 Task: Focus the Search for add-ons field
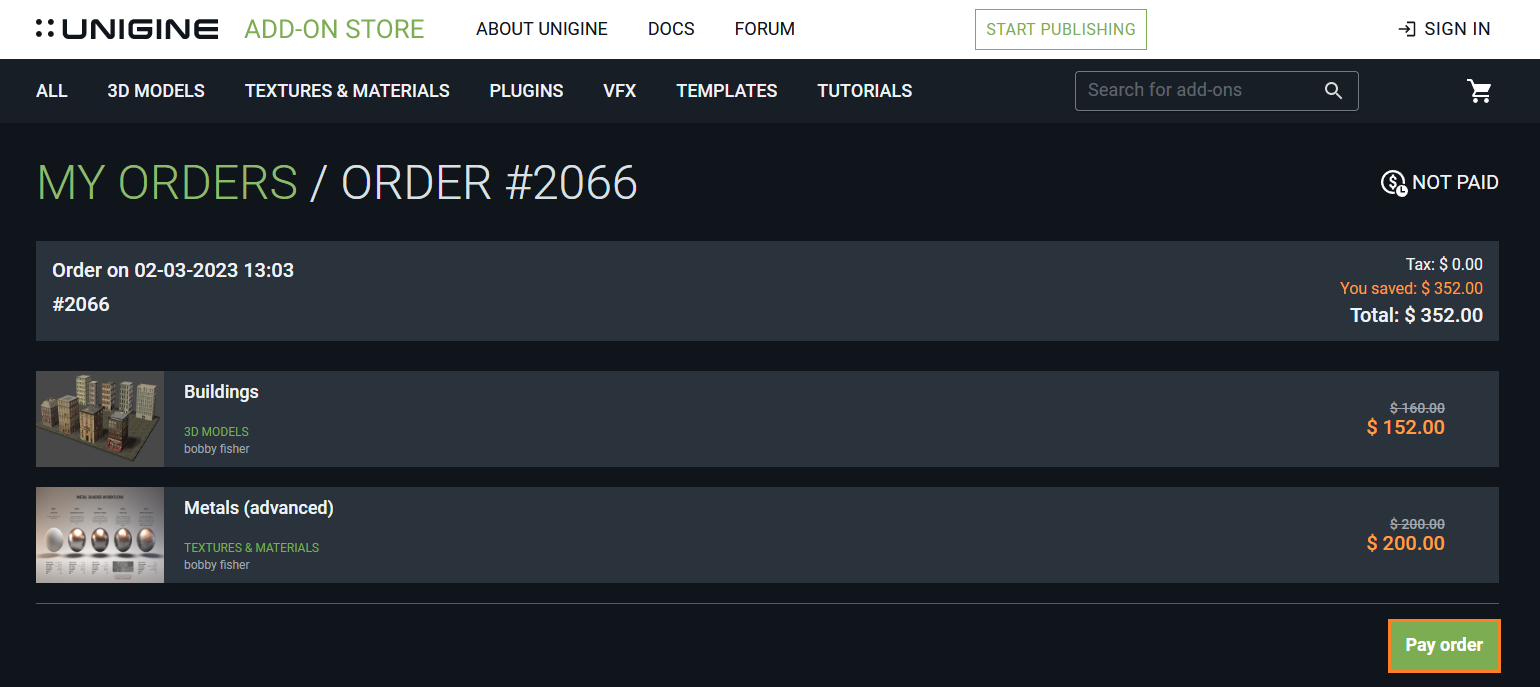tap(1216, 90)
